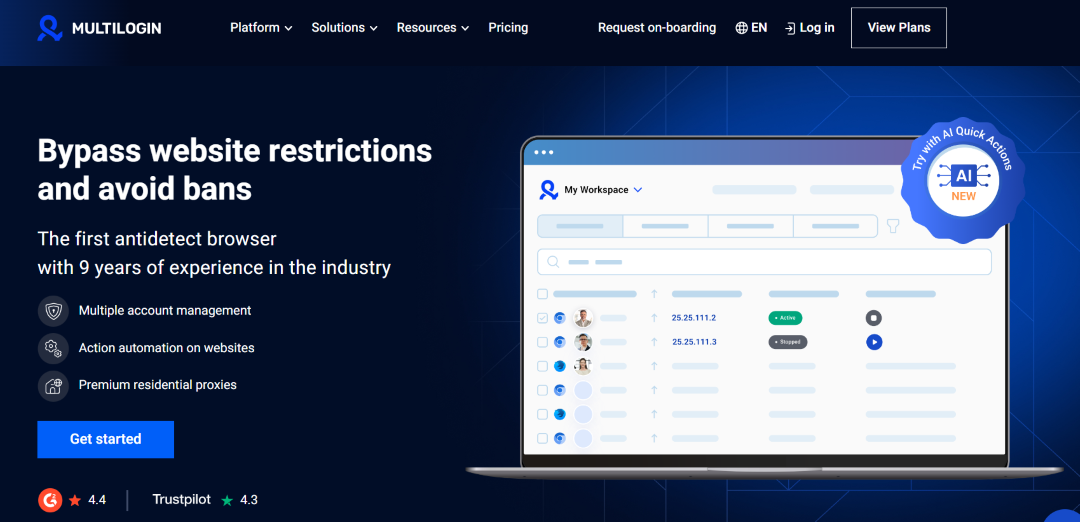This screenshot has height=522, width=1080.
Task: Open the Platform menu
Action: click(x=261, y=28)
